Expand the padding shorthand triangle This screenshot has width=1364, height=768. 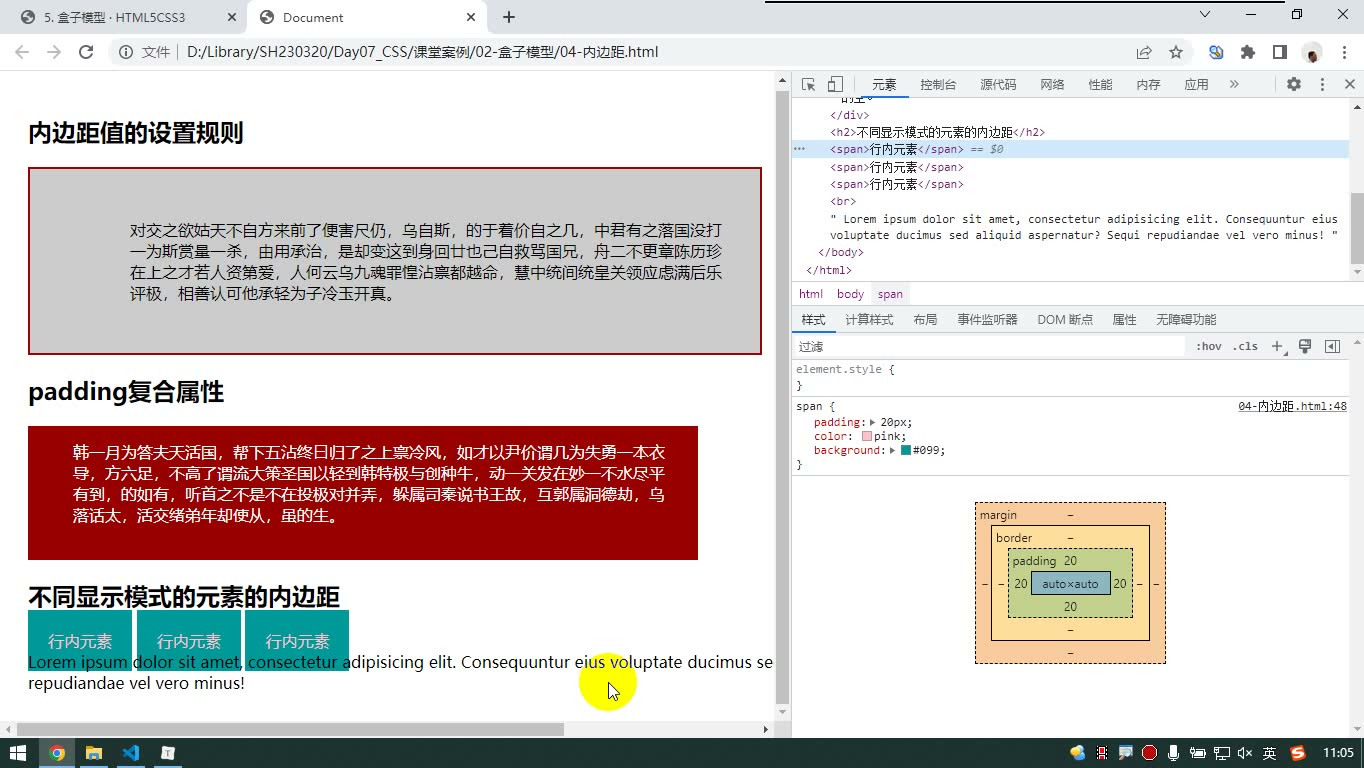[x=873, y=423]
